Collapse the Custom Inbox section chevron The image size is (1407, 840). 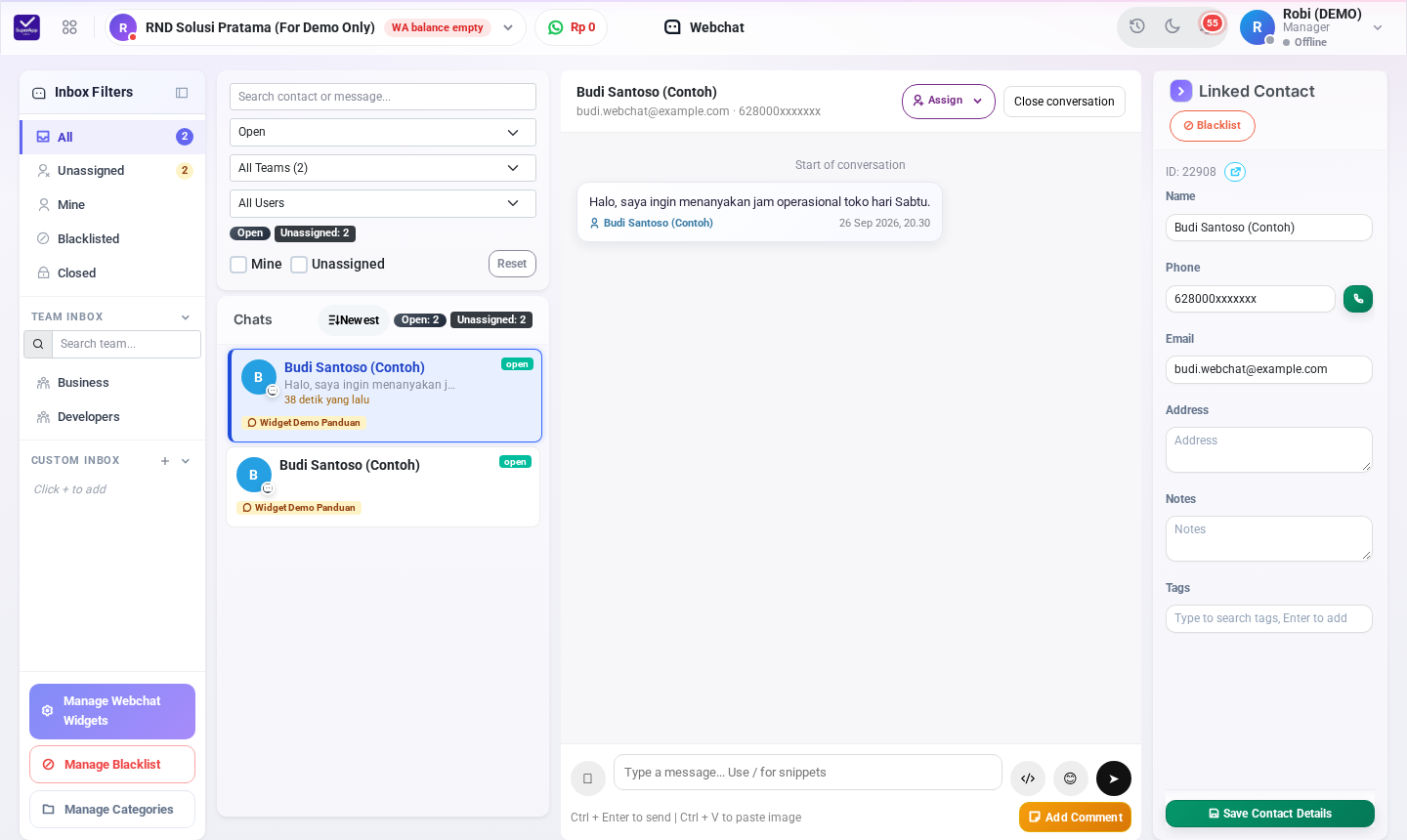(186, 461)
